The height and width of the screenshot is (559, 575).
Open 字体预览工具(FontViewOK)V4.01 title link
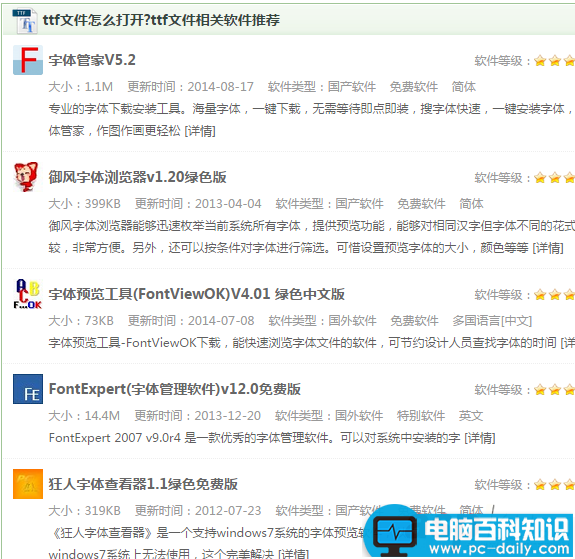point(197,294)
